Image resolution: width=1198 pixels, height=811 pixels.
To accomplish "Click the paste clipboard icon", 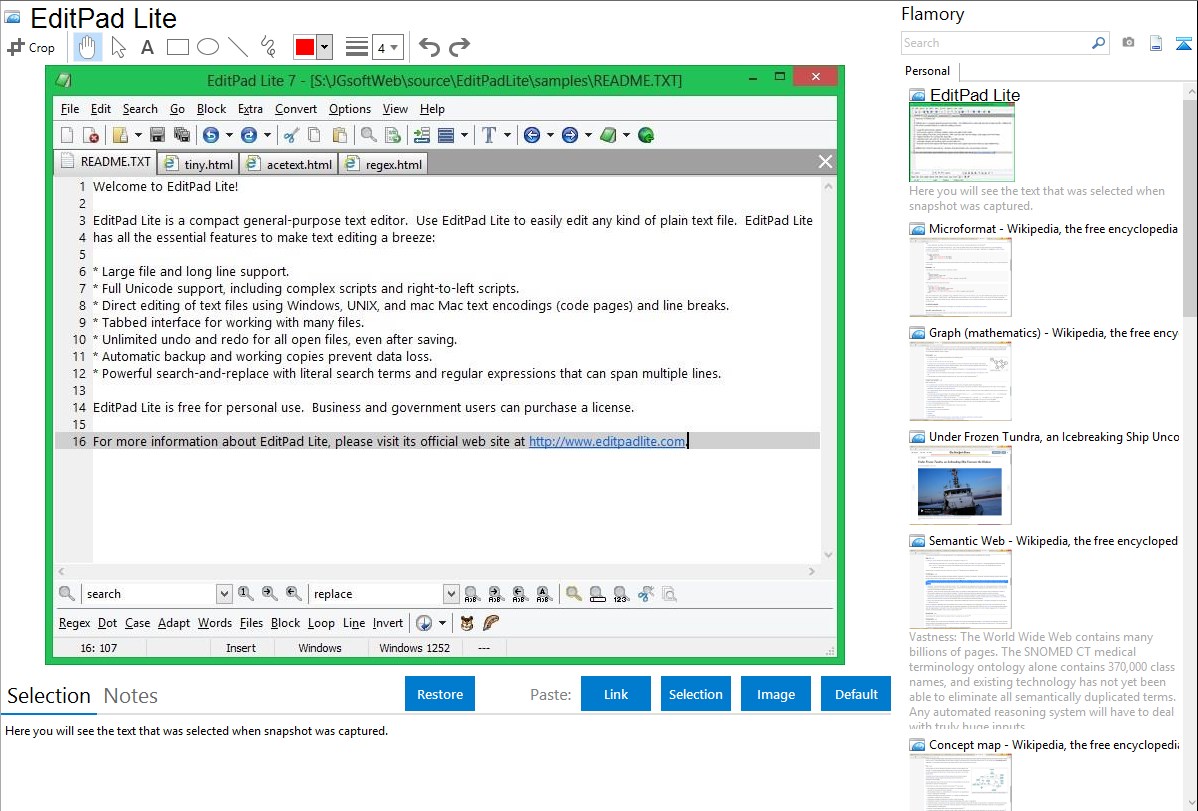I will point(339,135).
